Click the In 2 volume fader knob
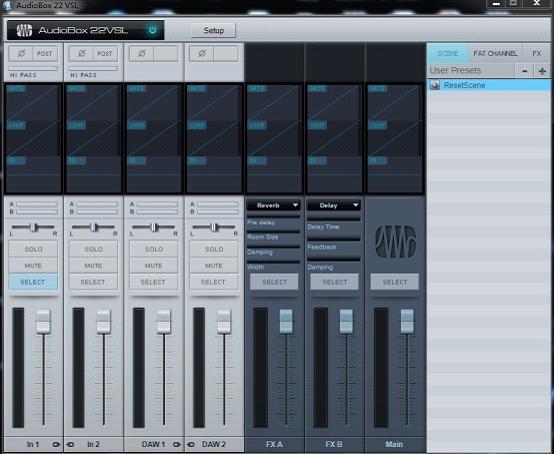The width and height of the screenshot is (555, 454). (104, 321)
